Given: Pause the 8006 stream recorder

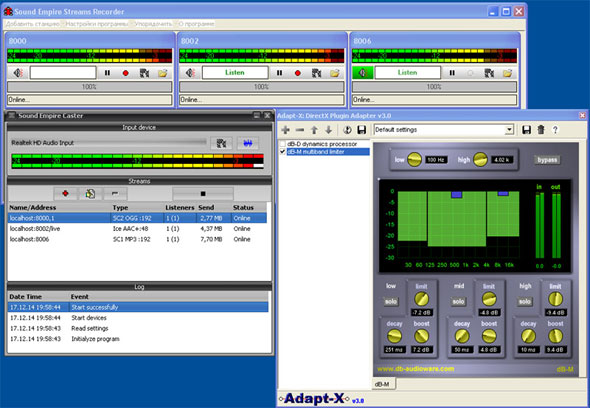Looking at the screenshot, I should (x=452, y=73).
